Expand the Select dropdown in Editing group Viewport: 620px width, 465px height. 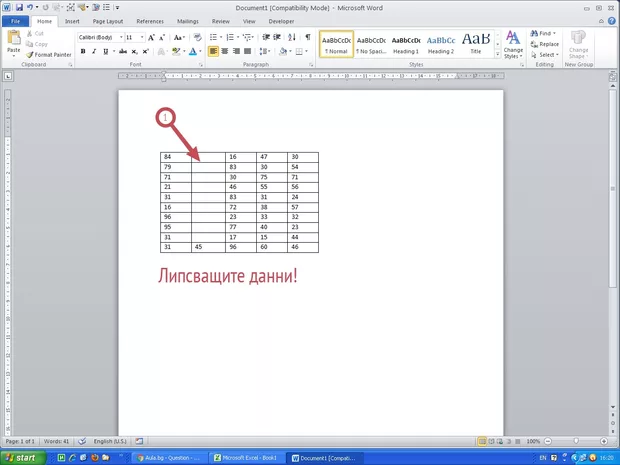coord(548,55)
